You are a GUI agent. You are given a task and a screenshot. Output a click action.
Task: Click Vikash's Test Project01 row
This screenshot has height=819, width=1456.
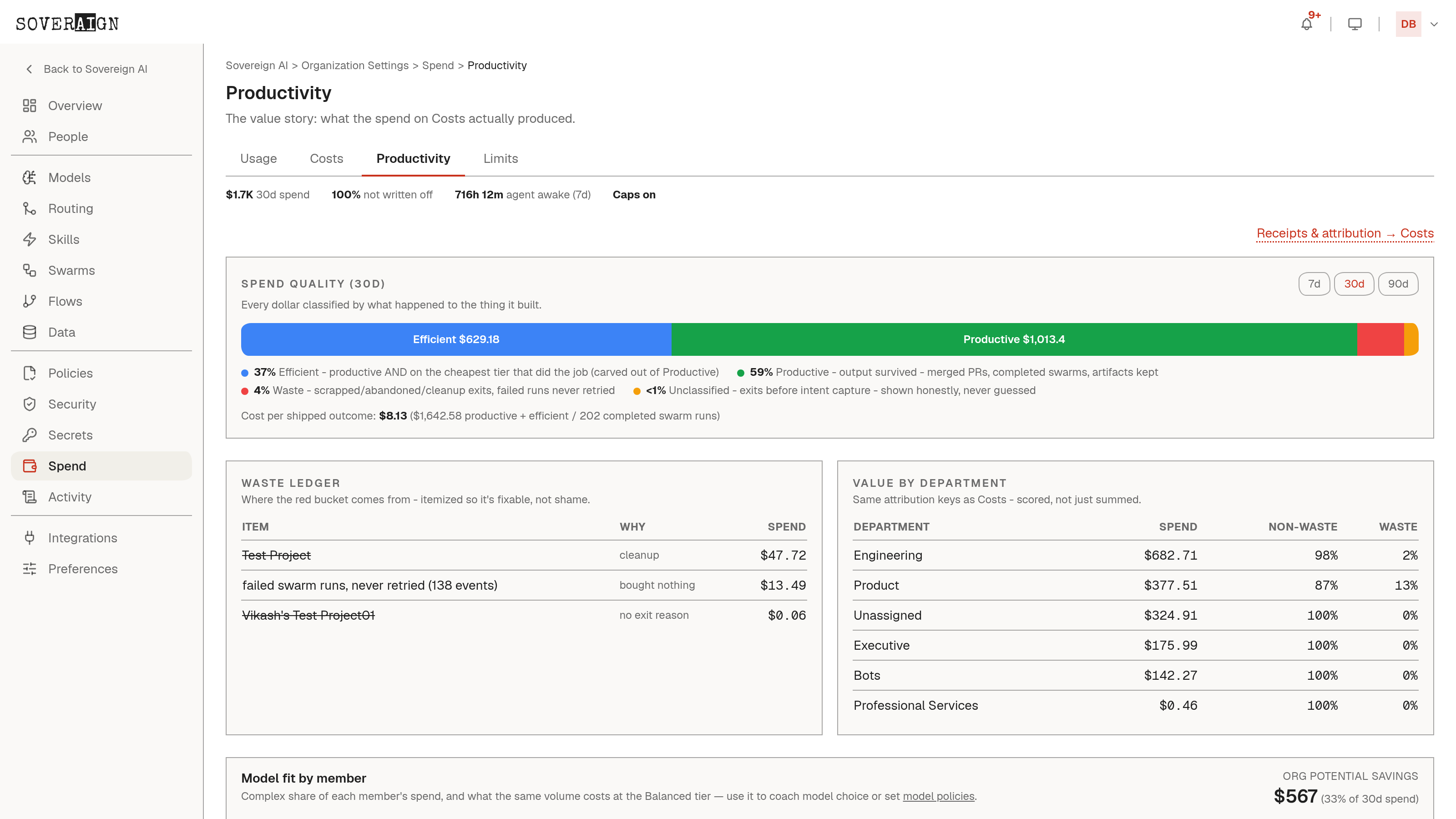click(x=524, y=615)
